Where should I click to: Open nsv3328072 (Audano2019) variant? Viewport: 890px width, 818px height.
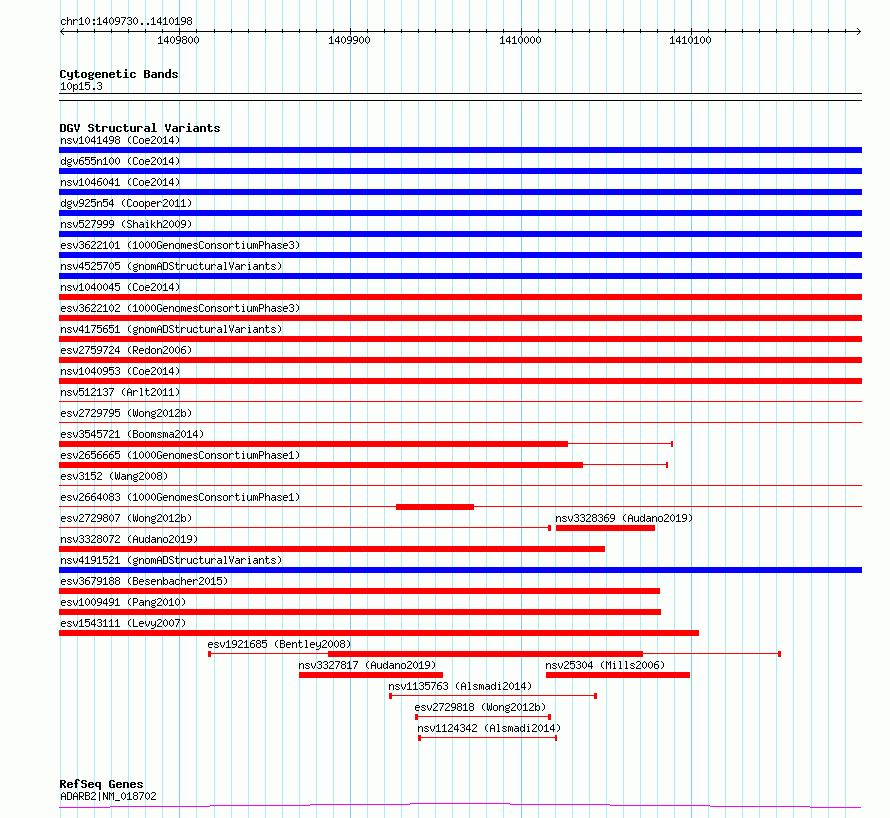[x=129, y=539]
